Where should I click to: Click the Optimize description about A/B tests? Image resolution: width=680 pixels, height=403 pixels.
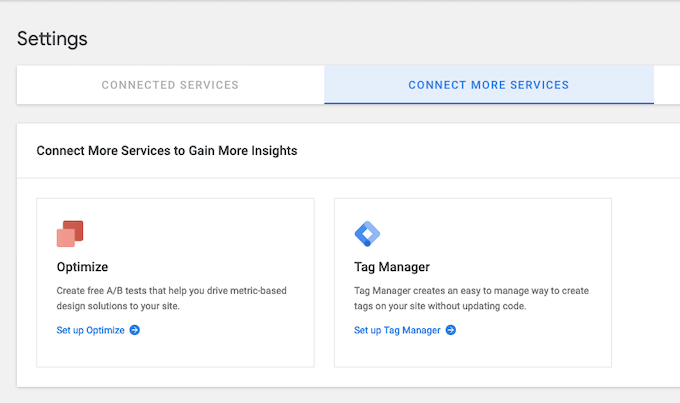172,298
